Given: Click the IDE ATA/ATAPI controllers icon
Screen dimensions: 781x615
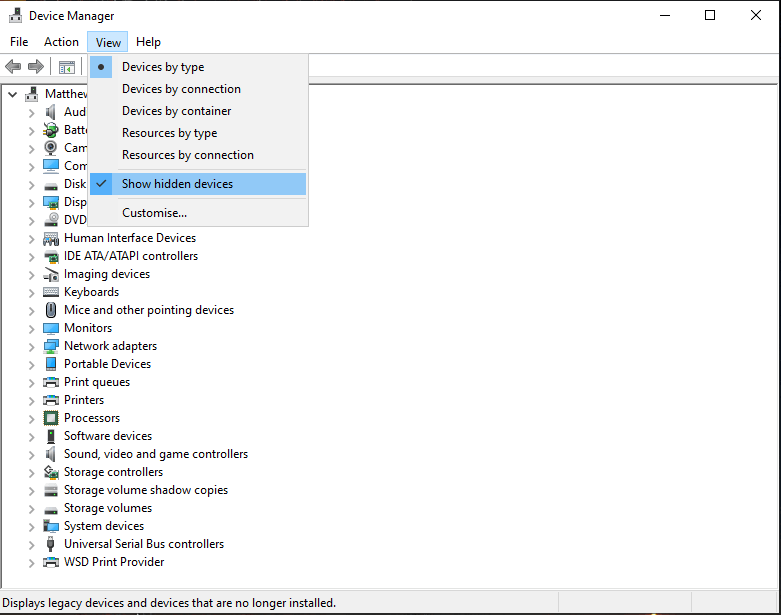Looking at the screenshot, I should pyautogui.click(x=51, y=256).
